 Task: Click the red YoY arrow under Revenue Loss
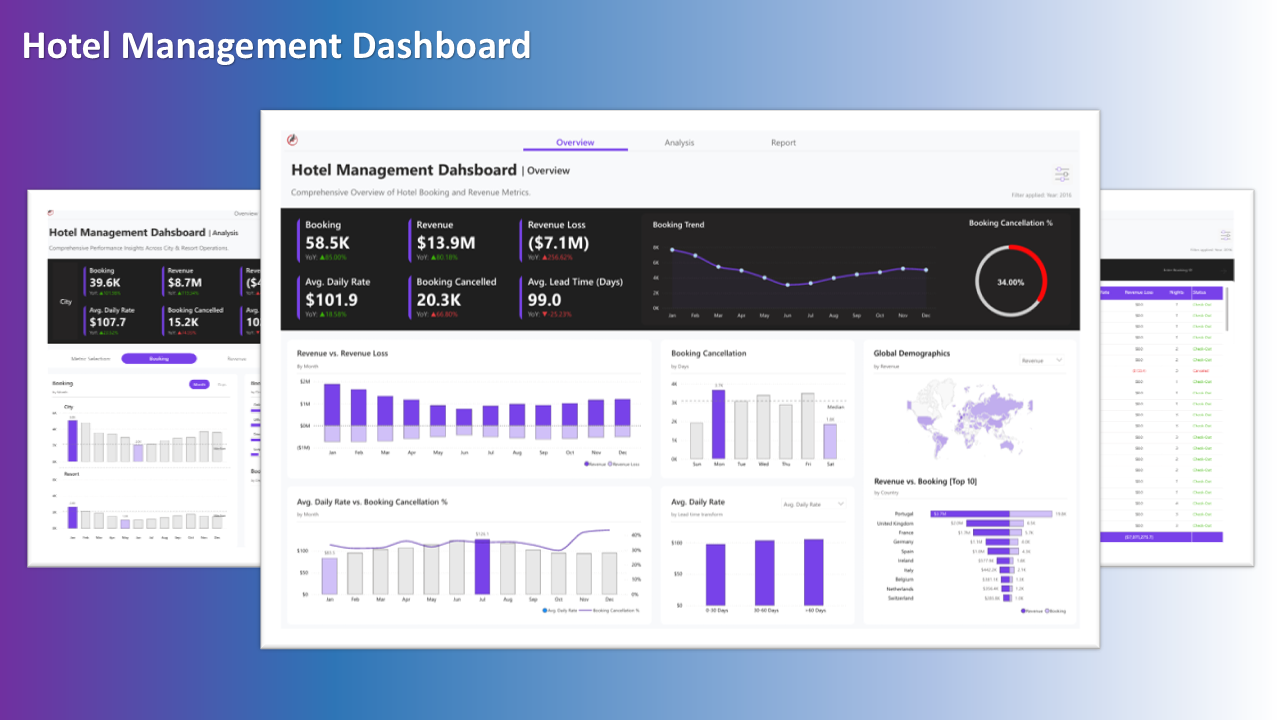point(547,256)
